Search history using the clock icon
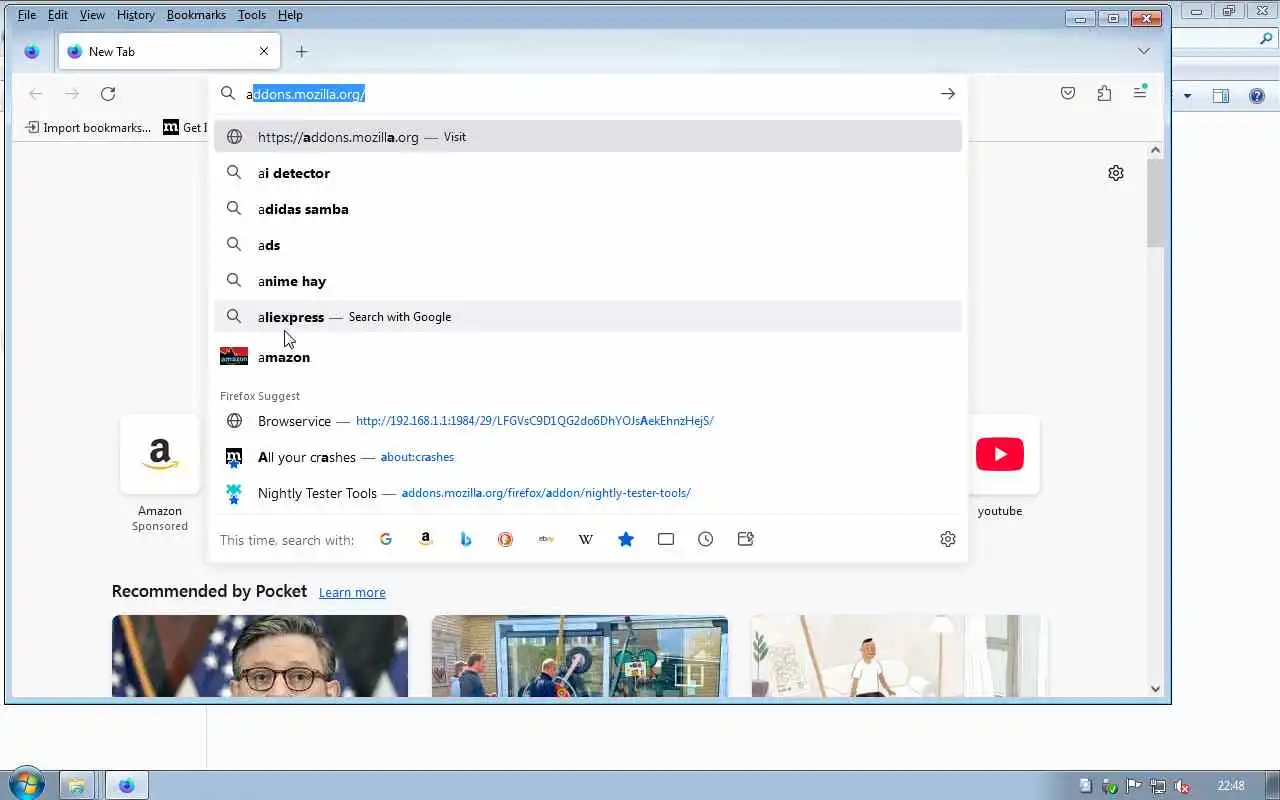This screenshot has height=800, width=1280. point(706,539)
